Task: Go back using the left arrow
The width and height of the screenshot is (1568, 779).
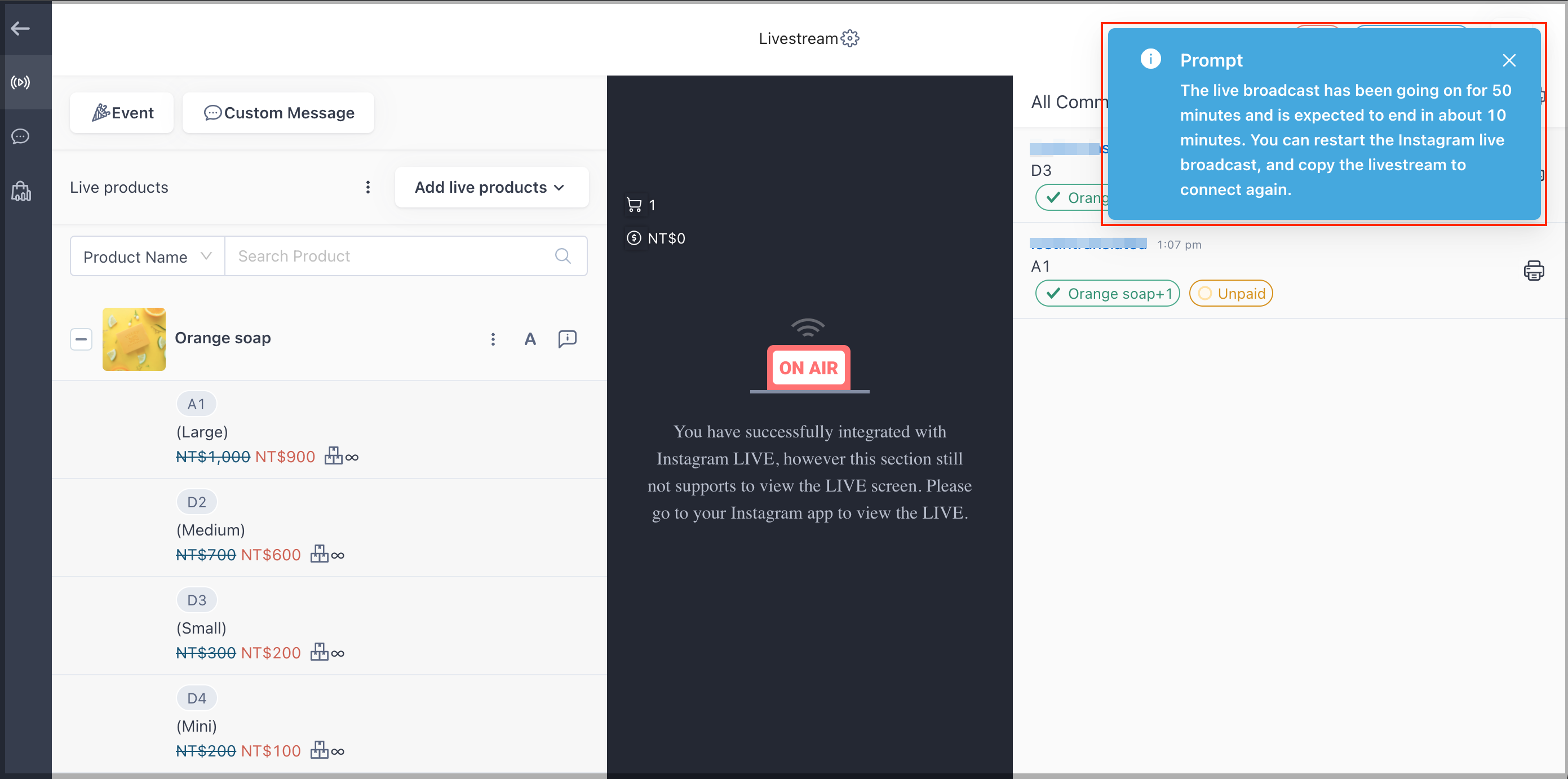Action: [21, 29]
